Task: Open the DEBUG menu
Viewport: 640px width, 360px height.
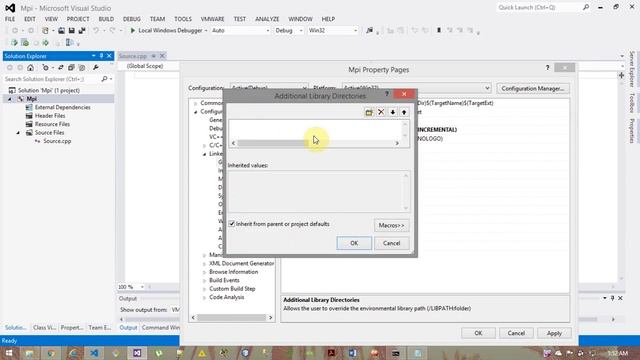Action: 131,19
